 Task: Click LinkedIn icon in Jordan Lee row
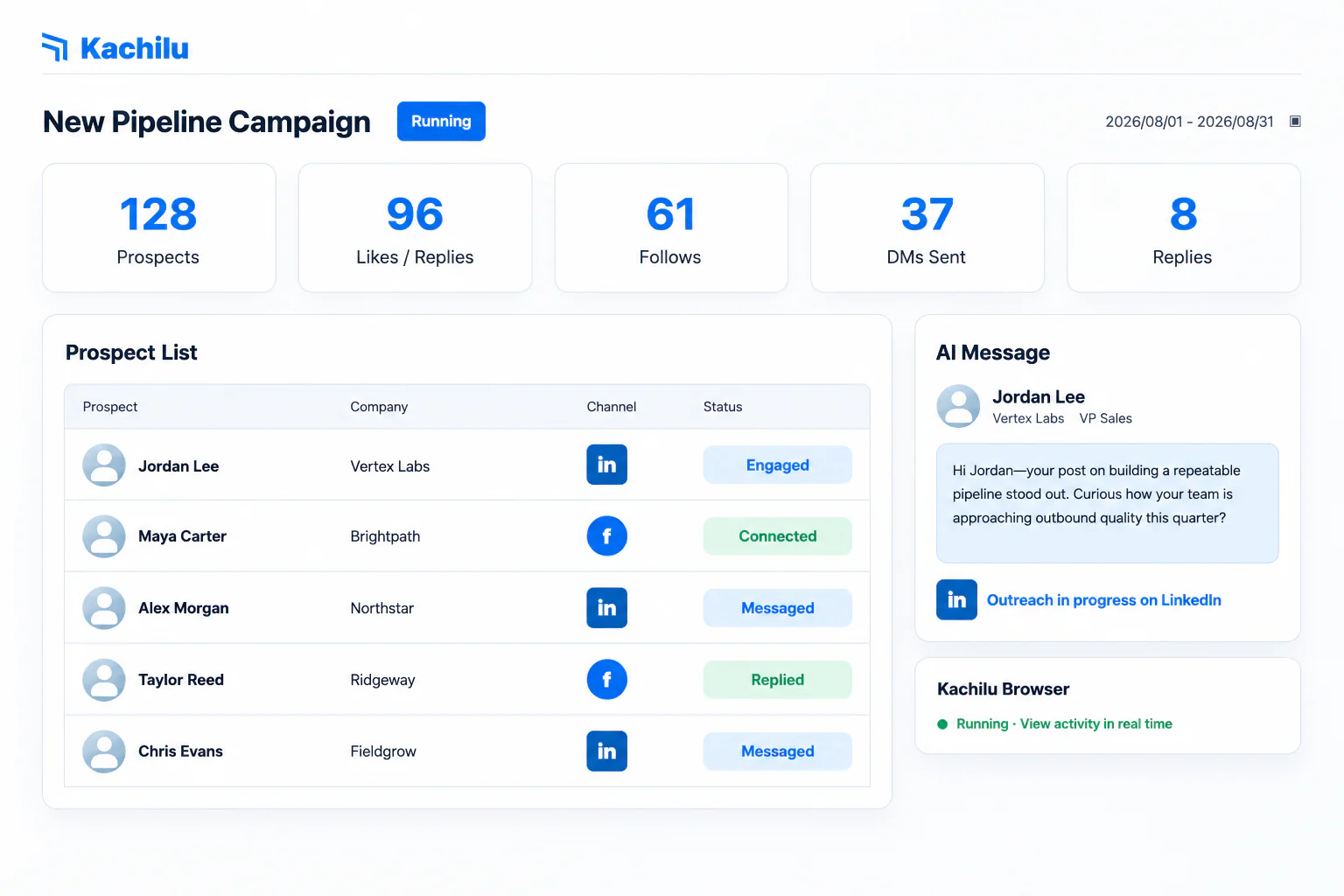point(606,465)
